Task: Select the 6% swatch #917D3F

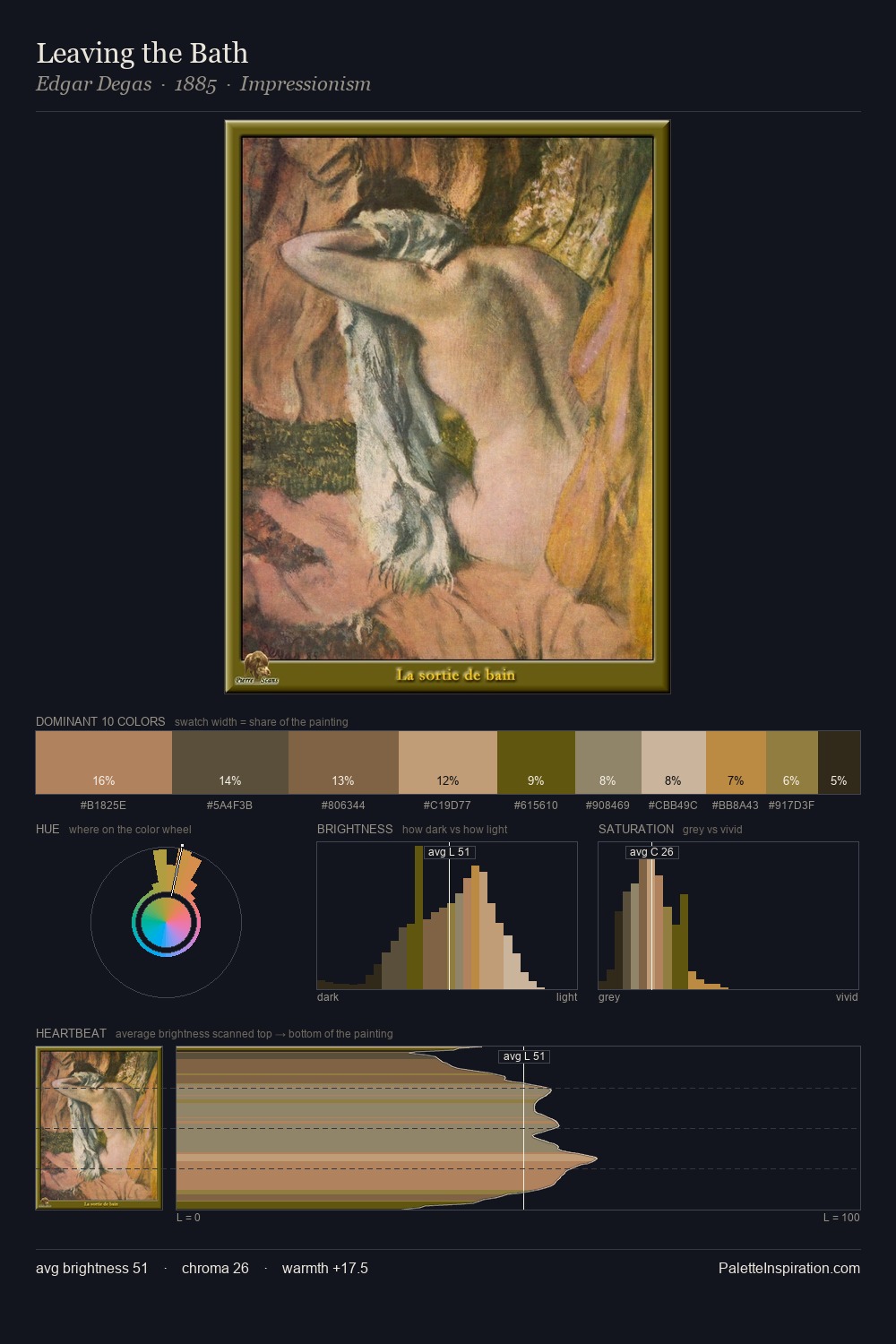Action: (792, 762)
